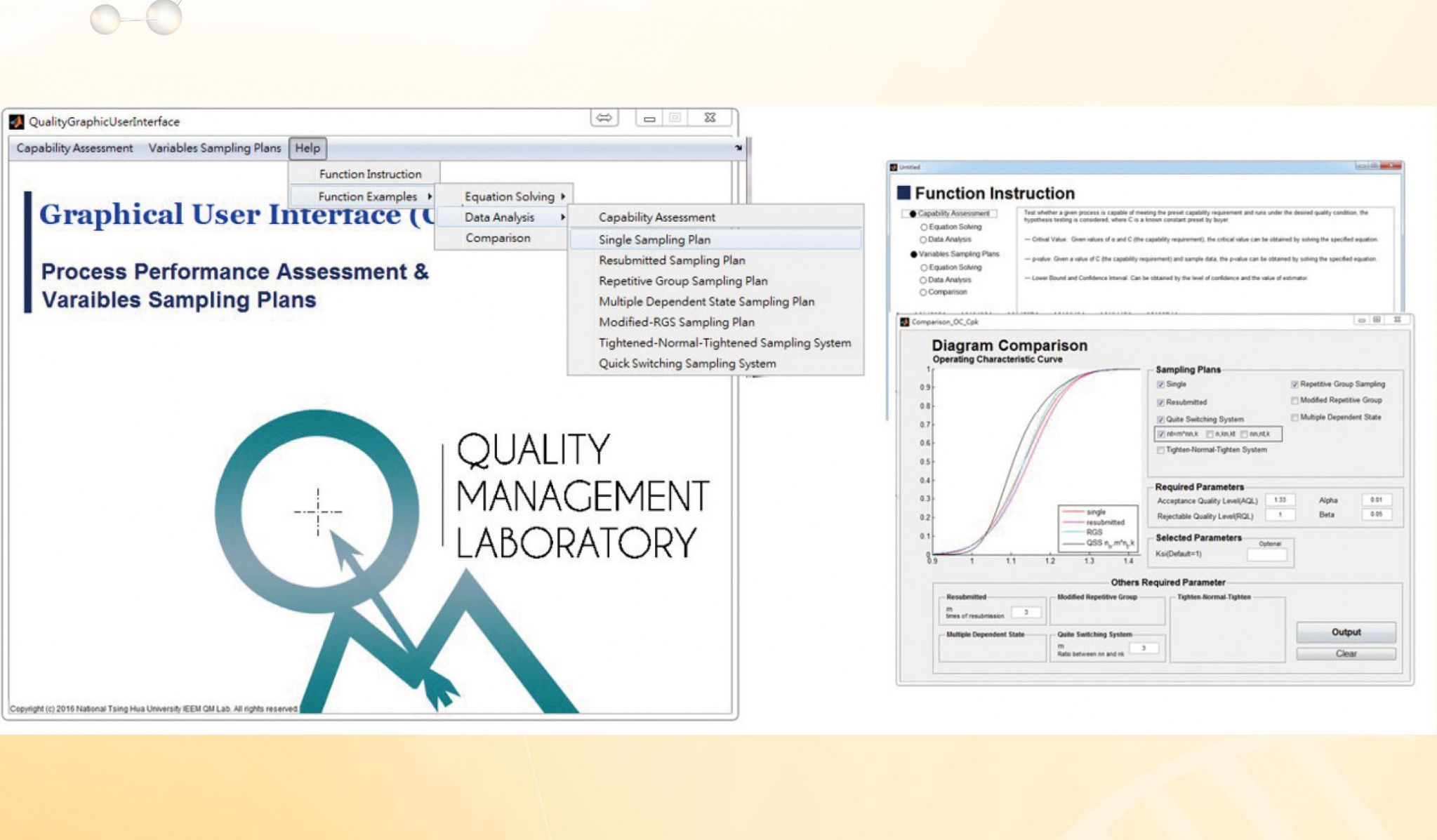
Task: Click the 'single' legend entry in the plot
Action: [x=1096, y=512]
